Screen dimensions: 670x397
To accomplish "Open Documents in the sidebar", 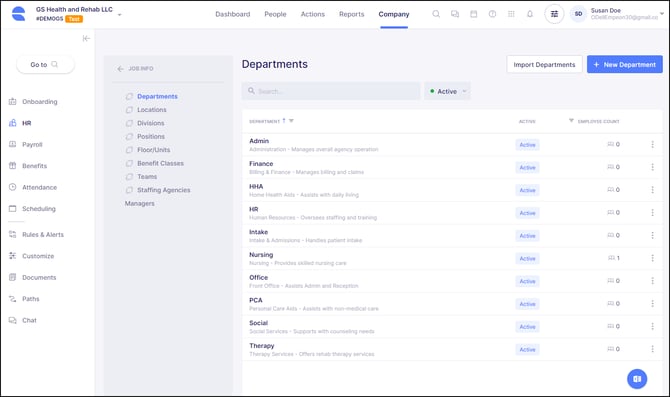I will 33,277.
